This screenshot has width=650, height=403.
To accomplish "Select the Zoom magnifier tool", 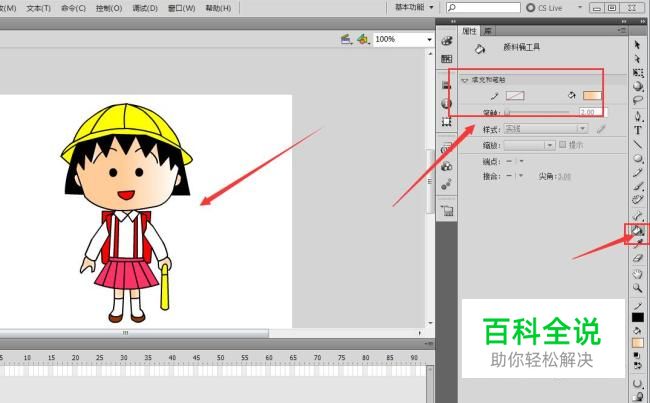I will click(x=638, y=288).
